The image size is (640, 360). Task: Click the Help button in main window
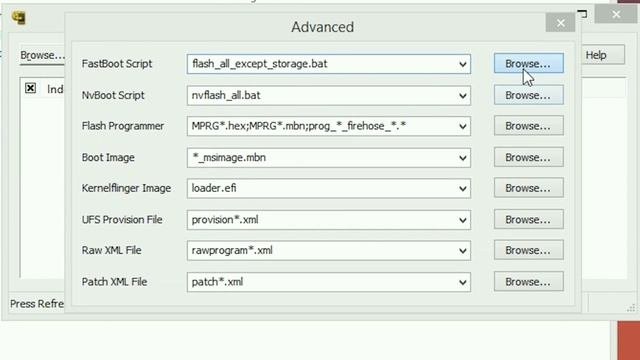coord(601,55)
